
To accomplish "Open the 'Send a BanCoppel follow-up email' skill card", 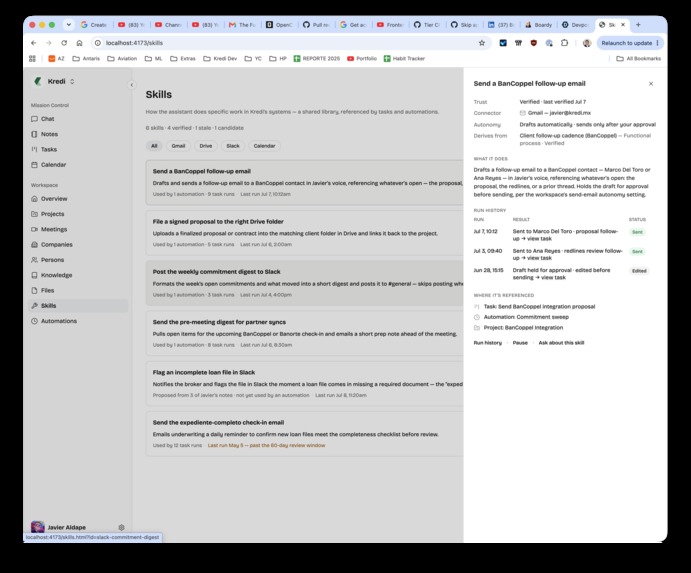I will click(x=305, y=182).
